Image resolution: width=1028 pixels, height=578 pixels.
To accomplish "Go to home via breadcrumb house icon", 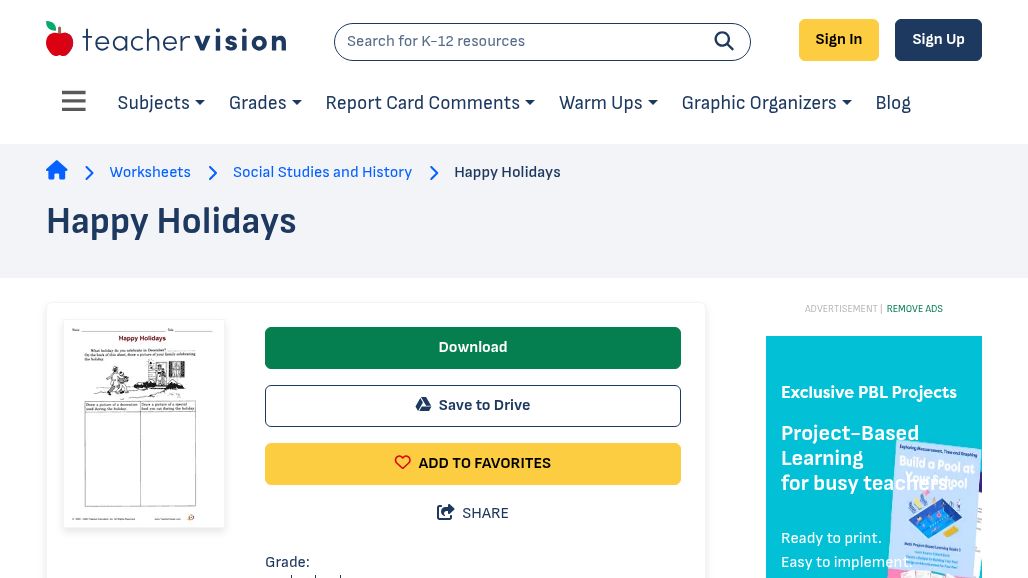I will tap(57, 171).
